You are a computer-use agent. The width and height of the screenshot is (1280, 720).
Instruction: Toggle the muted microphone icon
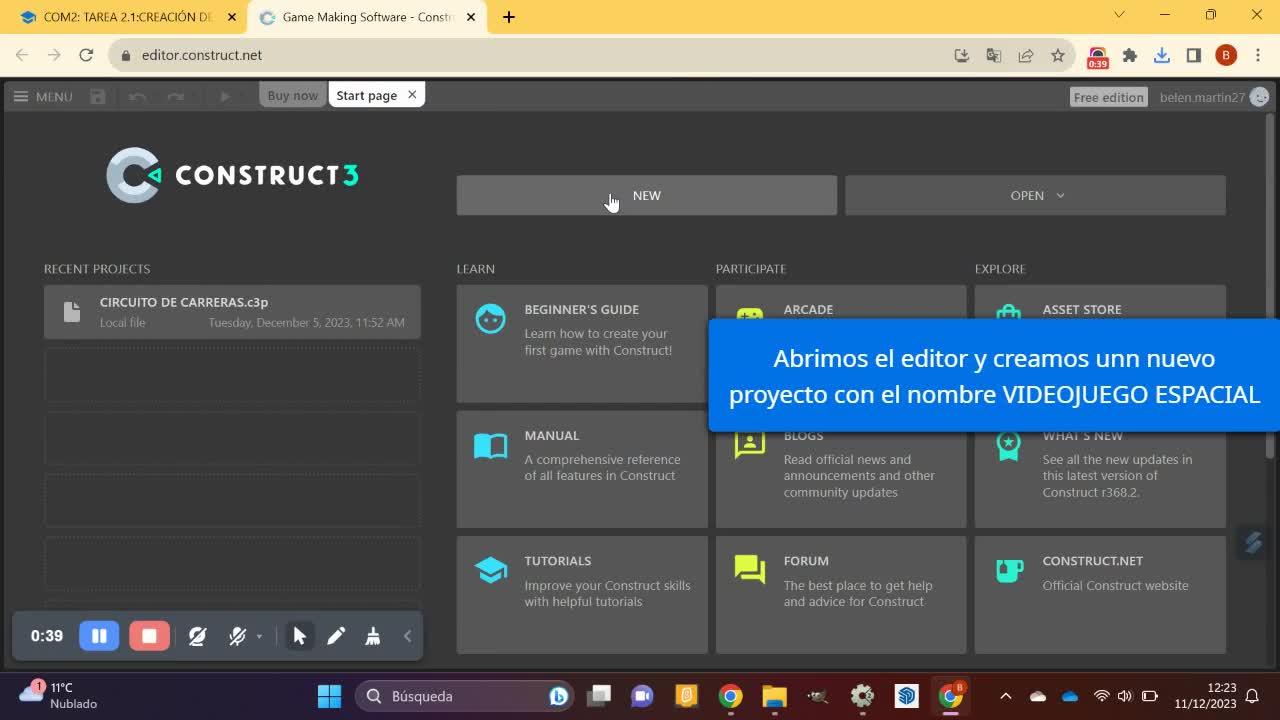[x=237, y=636]
